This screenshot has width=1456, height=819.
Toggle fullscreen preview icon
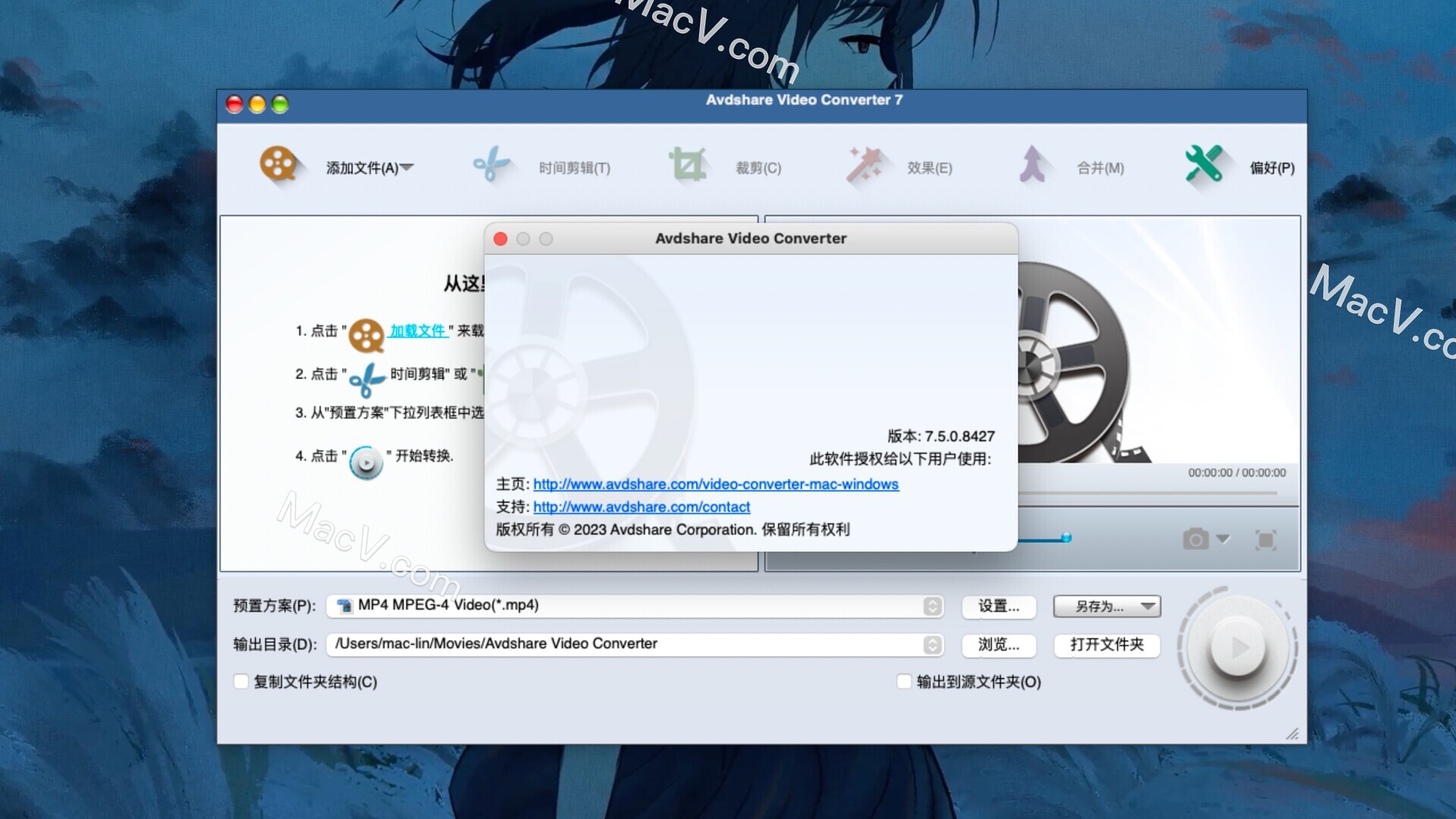click(x=1266, y=540)
